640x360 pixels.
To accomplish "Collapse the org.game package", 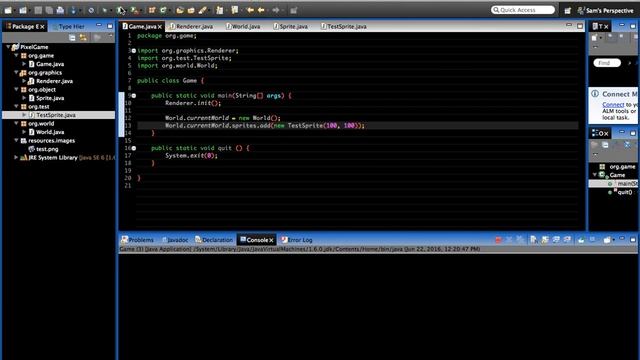I will (16, 56).
